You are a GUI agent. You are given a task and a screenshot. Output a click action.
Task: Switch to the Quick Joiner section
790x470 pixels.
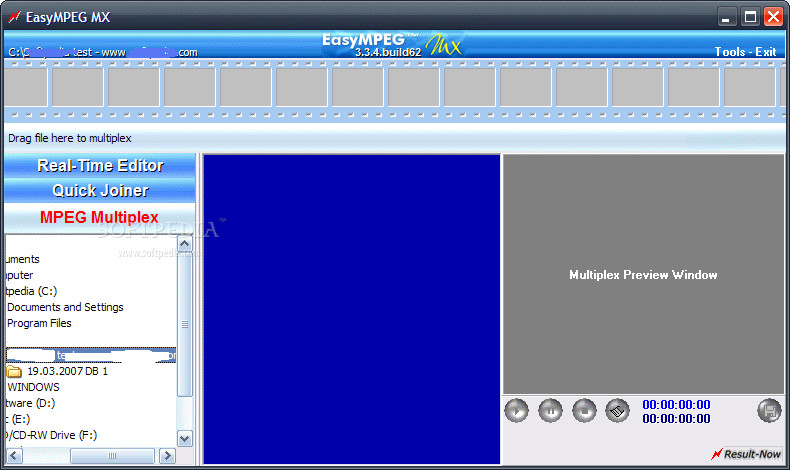[x=100, y=191]
